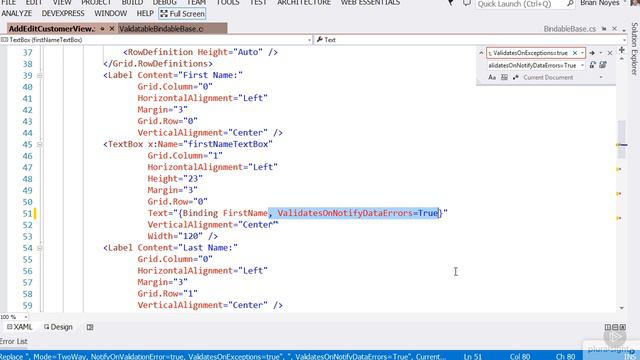Viewport: 640px width, 360px height.
Task: Open the WEB ESSENTIALS menu
Action: (370, 2)
